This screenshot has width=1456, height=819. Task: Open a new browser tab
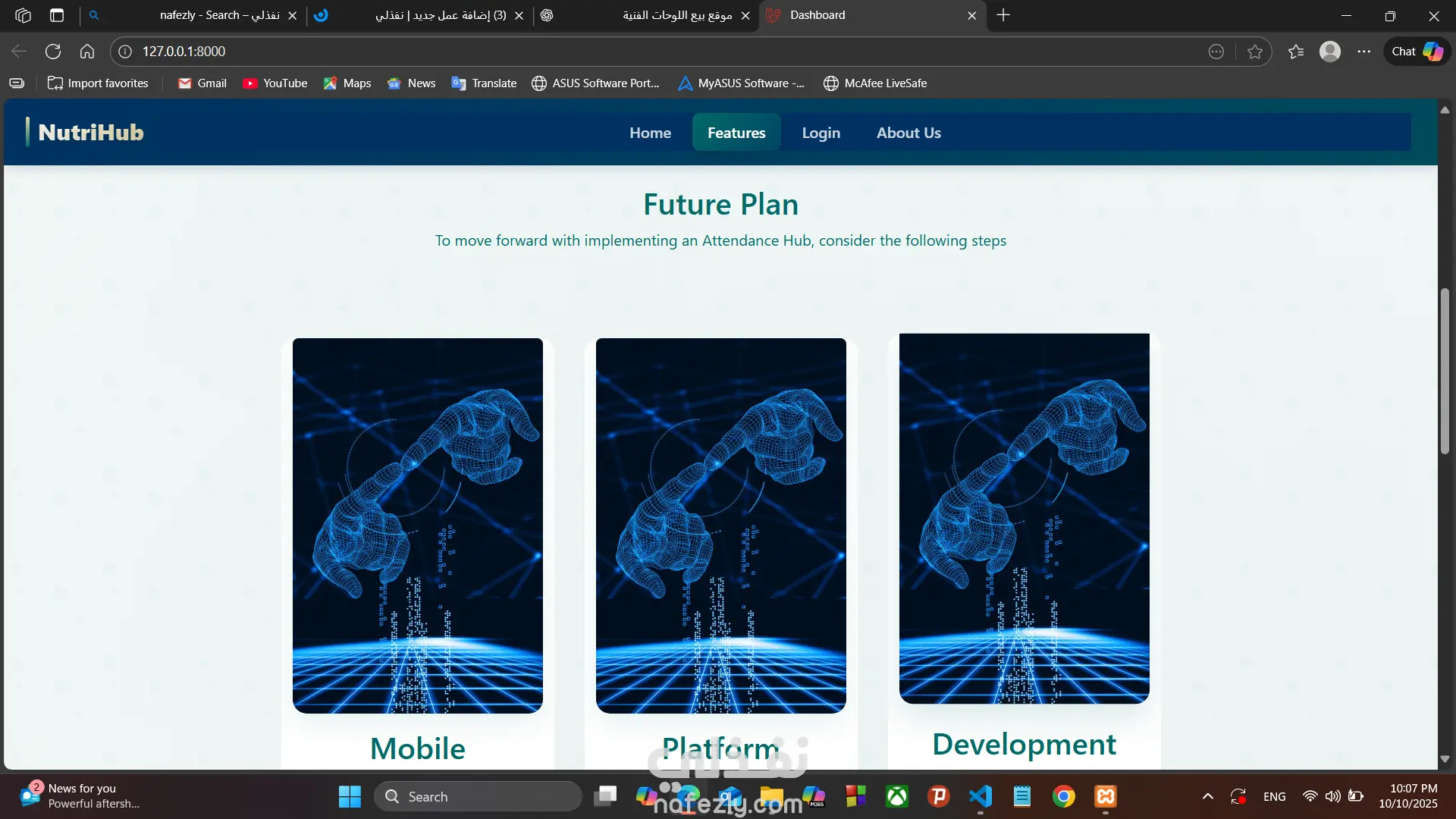pos(1003,15)
